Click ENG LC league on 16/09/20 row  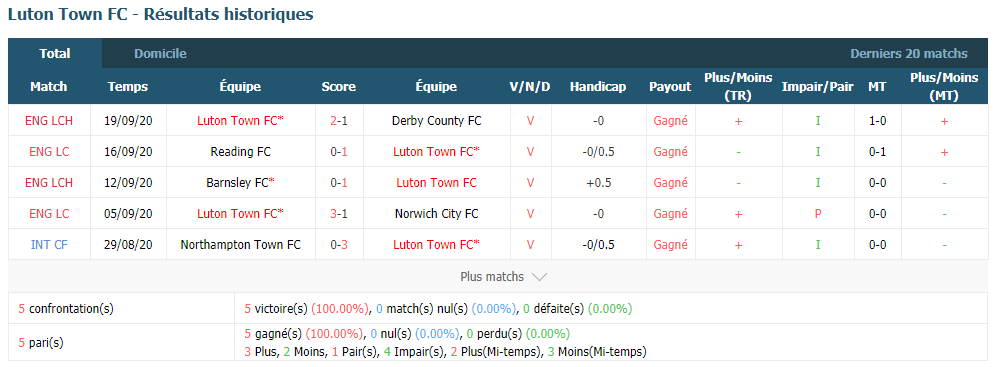[49, 151]
